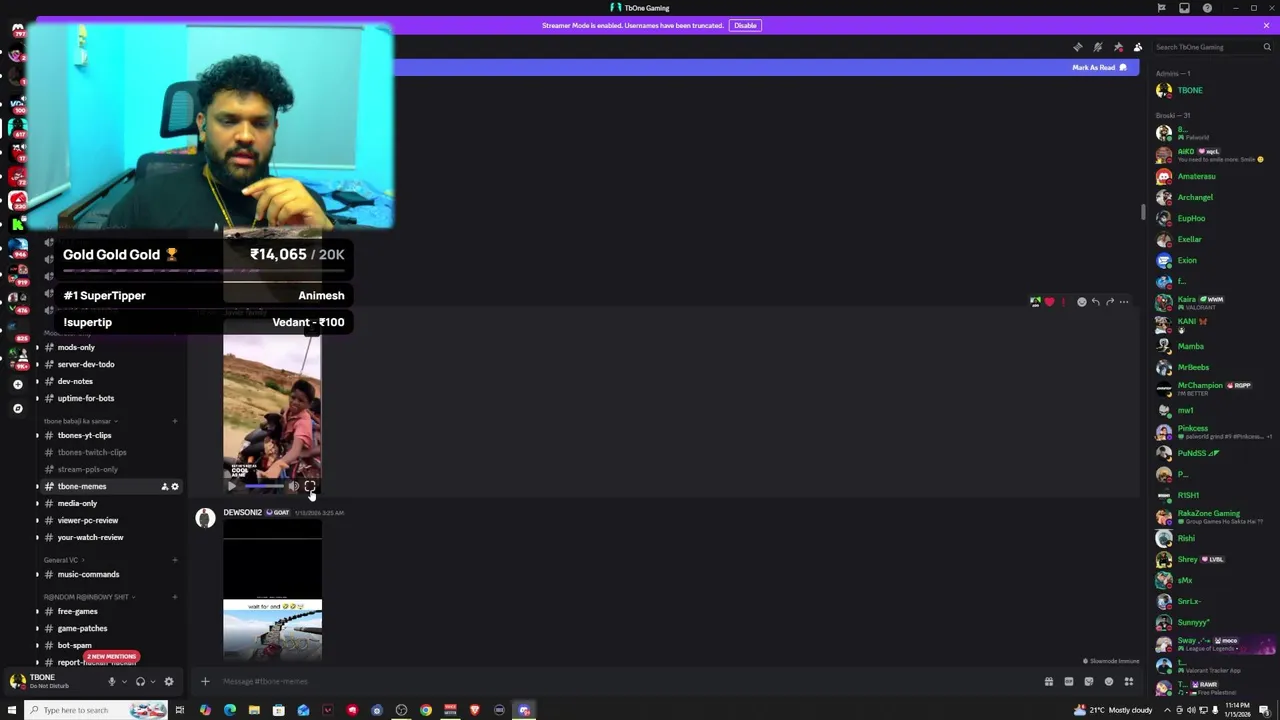Open the media-only channel
The height and width of the screenshot is (720, 1280).
[x=77, y=503]
